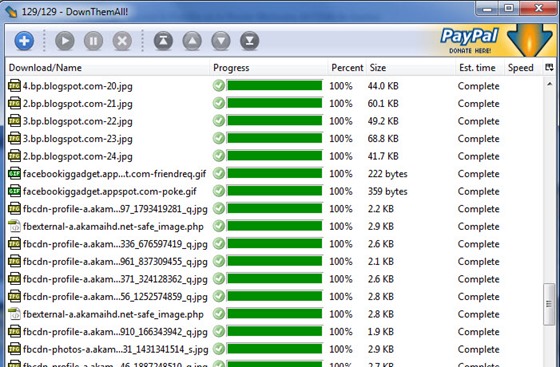
Task: Select facebookiggadget.appspot.com-poke.gif download
Action: [x=274, y=191]
